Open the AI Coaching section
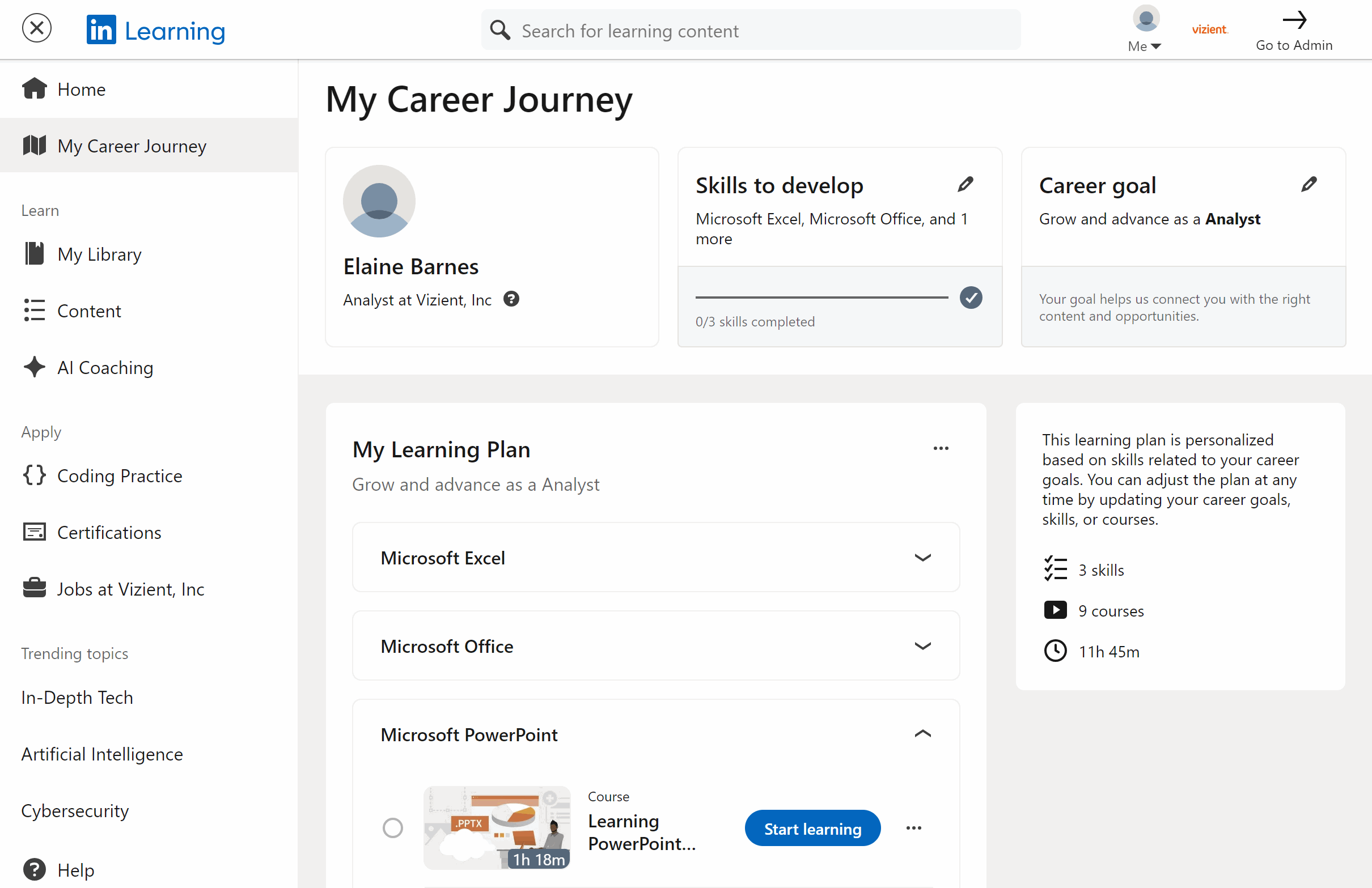Screen dimensions: 1372x888 105,367
